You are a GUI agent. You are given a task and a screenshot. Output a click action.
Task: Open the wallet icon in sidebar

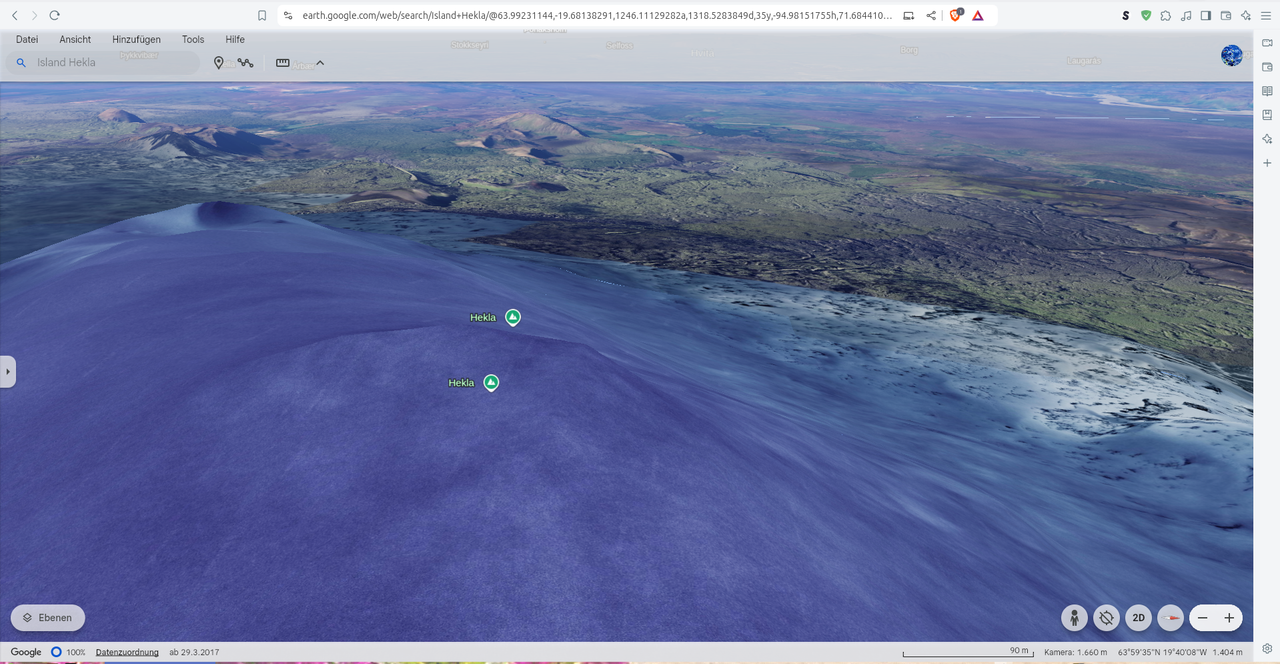1267,67
